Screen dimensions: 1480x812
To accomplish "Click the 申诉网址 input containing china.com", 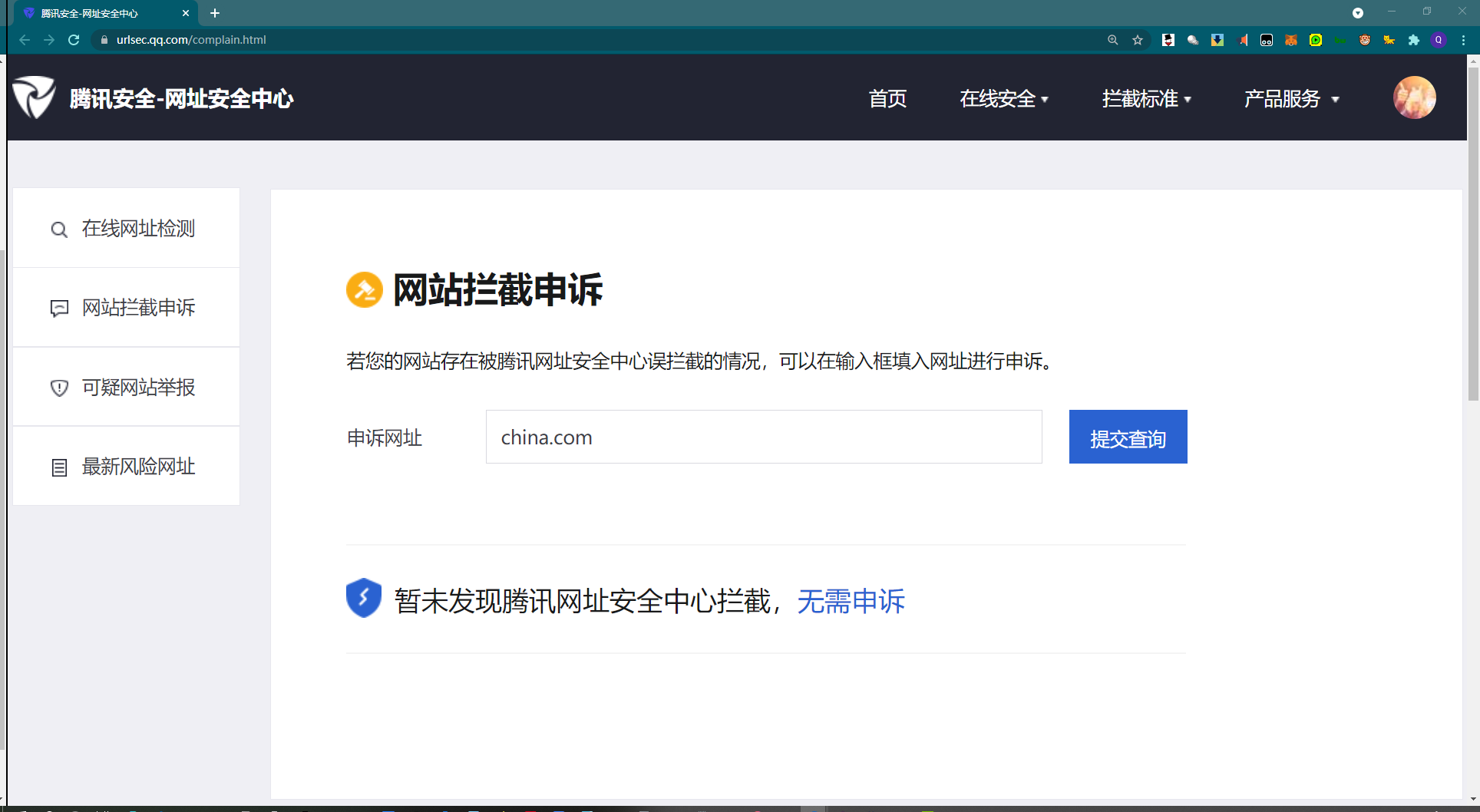I will (x=763, y=437).
